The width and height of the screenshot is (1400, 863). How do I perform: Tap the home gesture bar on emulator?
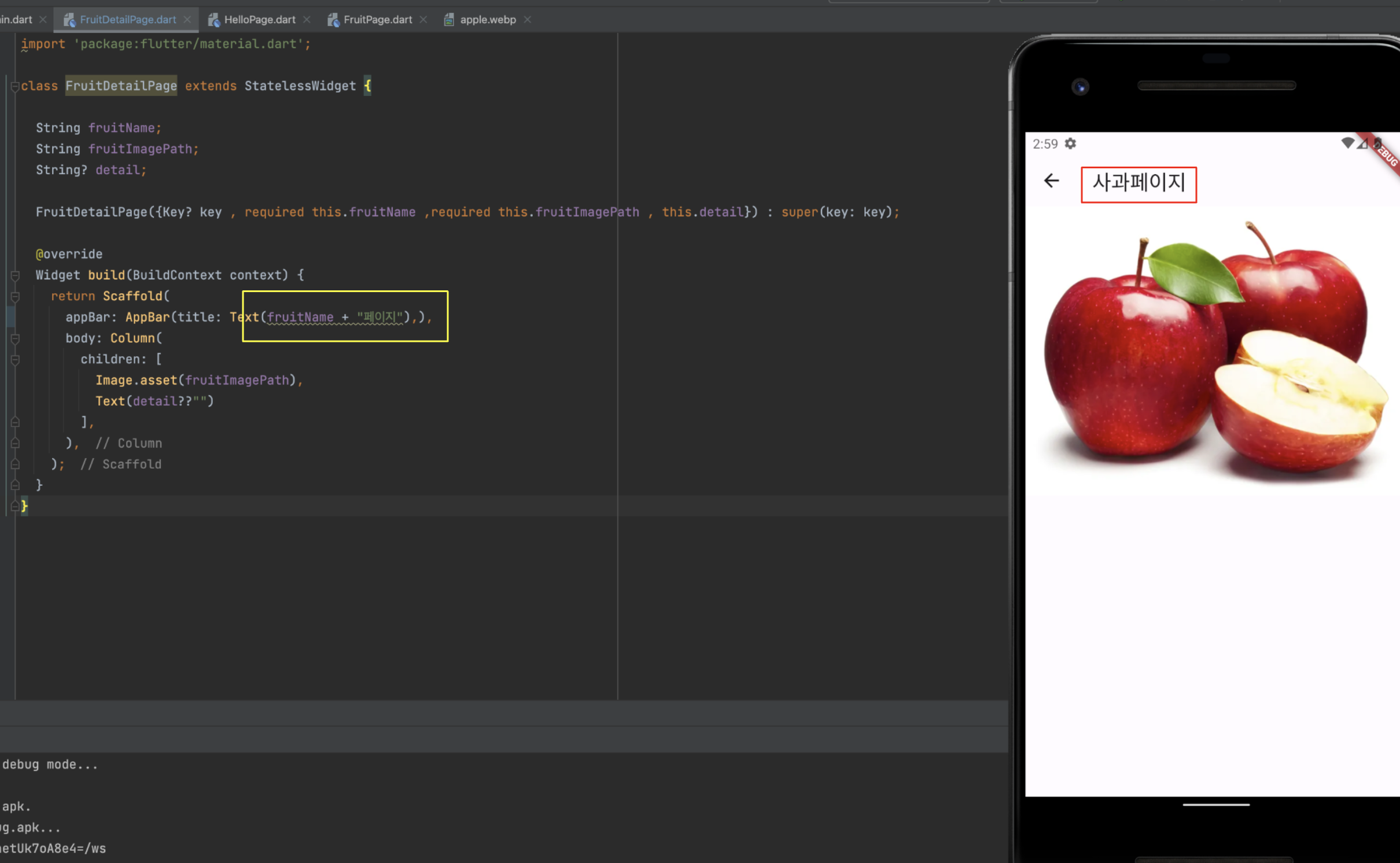[x=1215, y=804]
